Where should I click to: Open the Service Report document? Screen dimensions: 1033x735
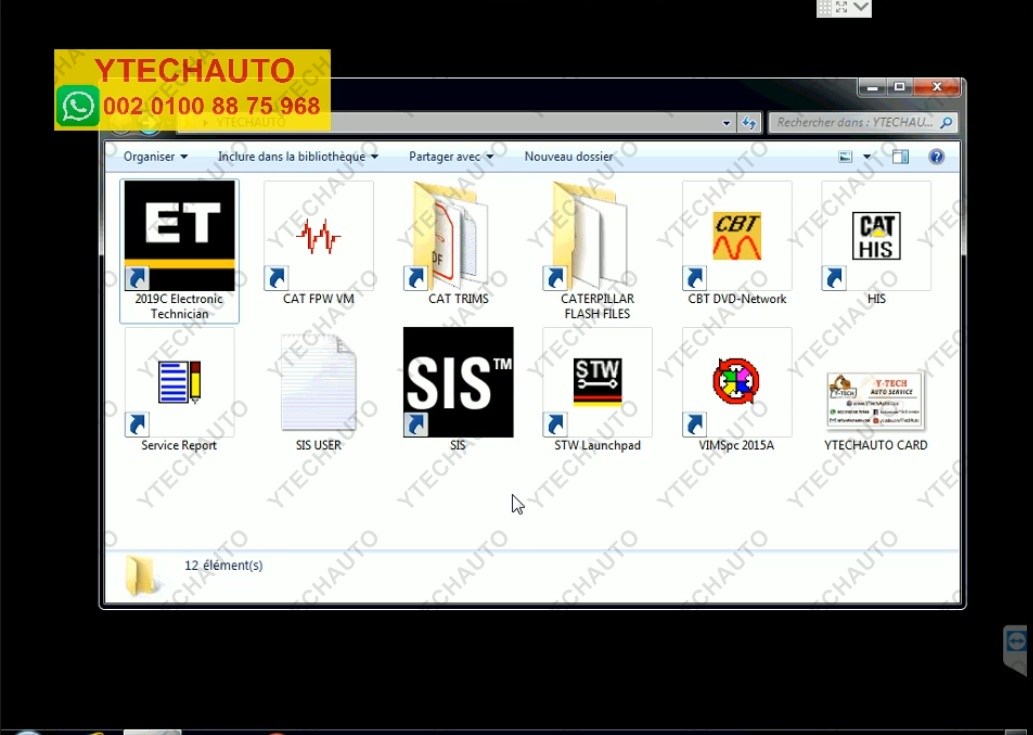coord(179,382)
